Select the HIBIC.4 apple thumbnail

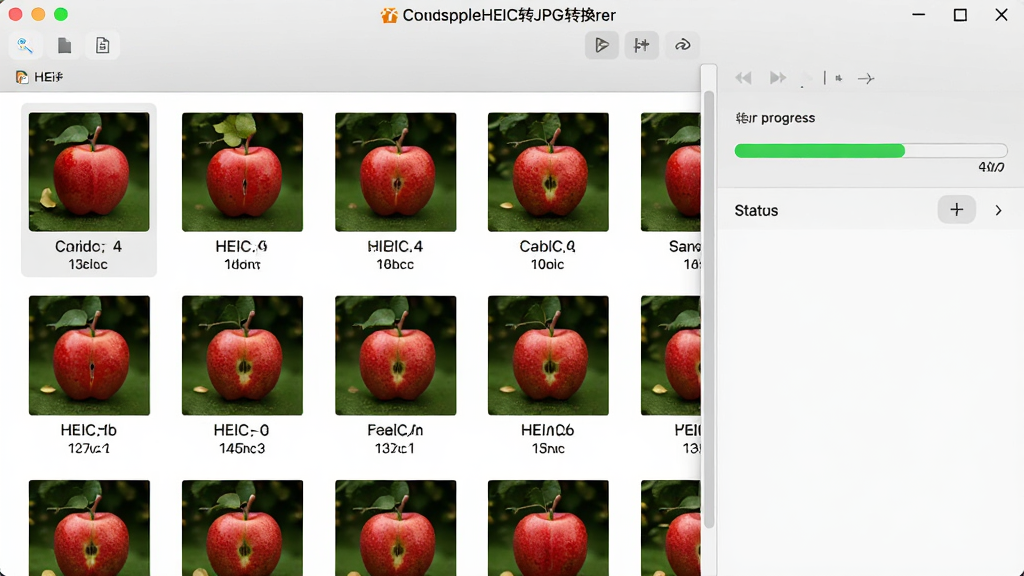click(396, 172)
